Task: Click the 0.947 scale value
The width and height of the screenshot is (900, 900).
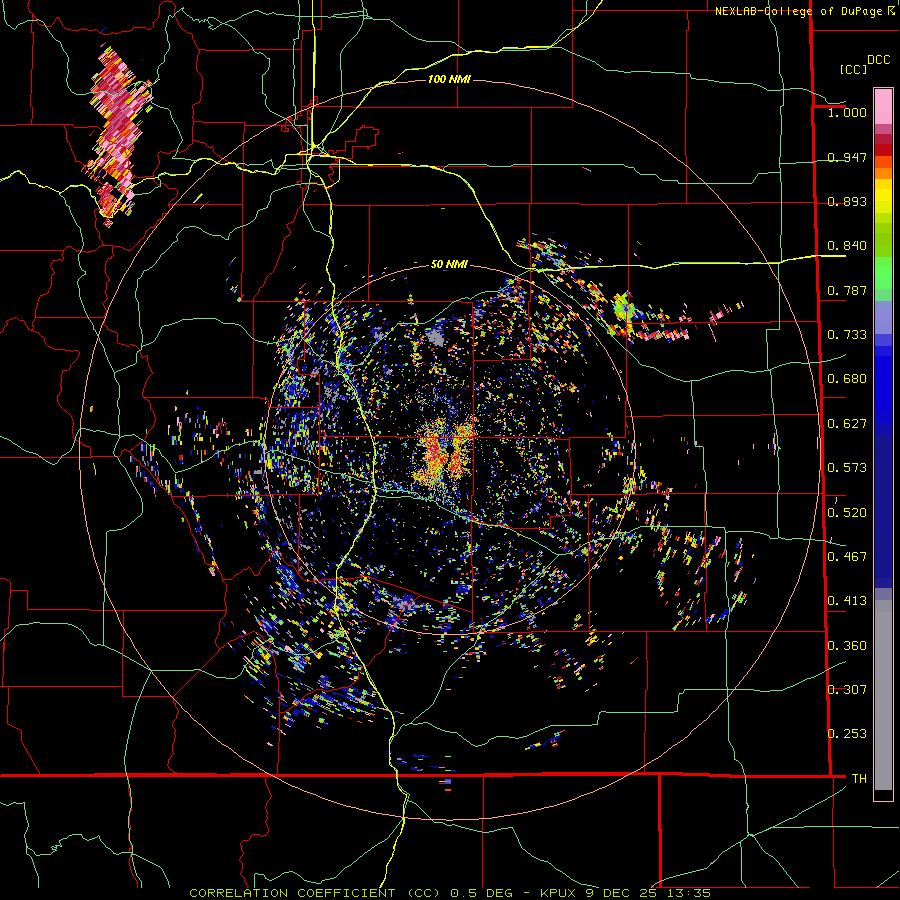Action: click(x=847, y=157)
